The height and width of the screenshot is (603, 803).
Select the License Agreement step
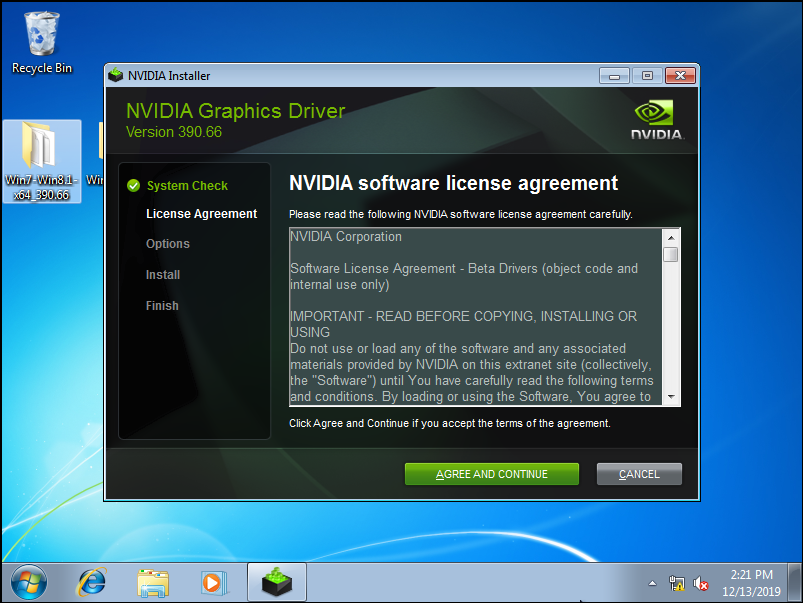[x=201, y=214]
